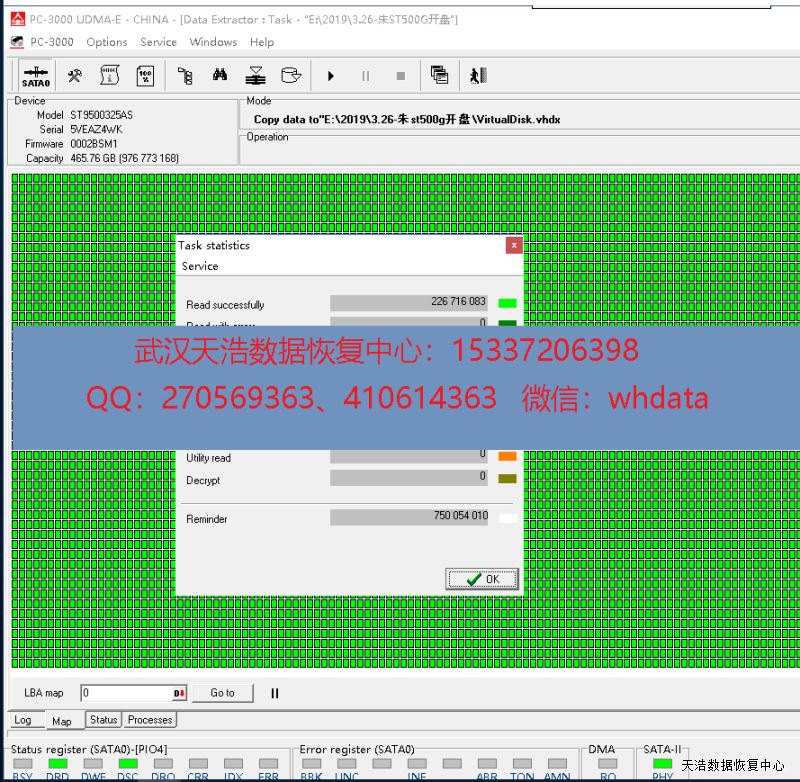Click the LBA map input field
800x782 pixels.
click(x=126, y=693)
